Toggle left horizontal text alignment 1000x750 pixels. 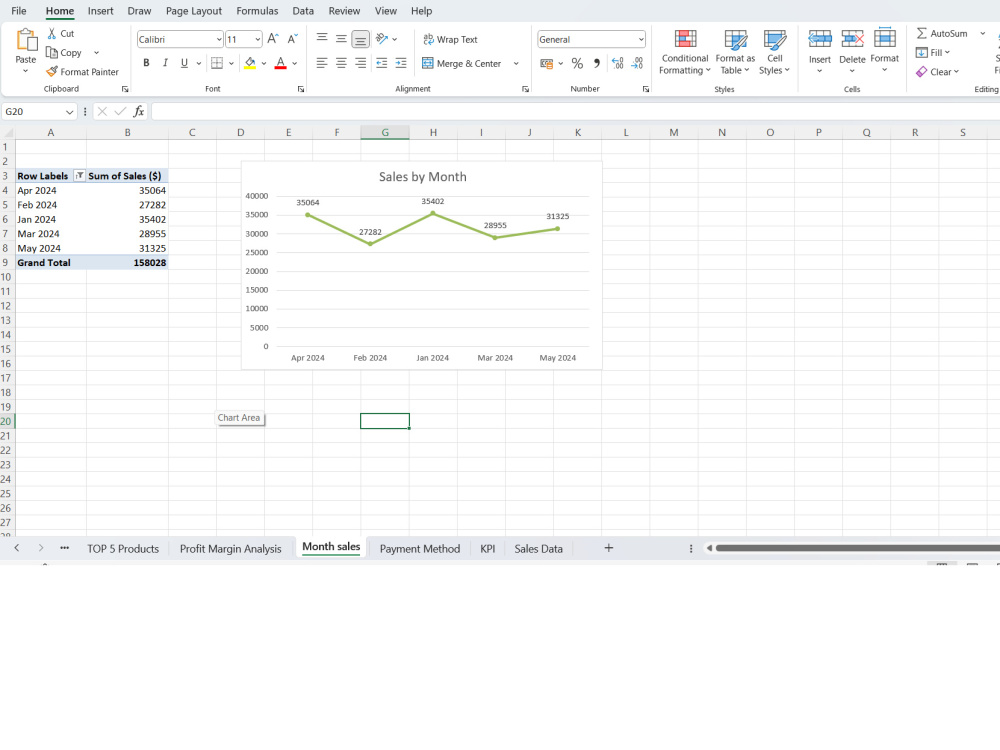click(322, 63)
